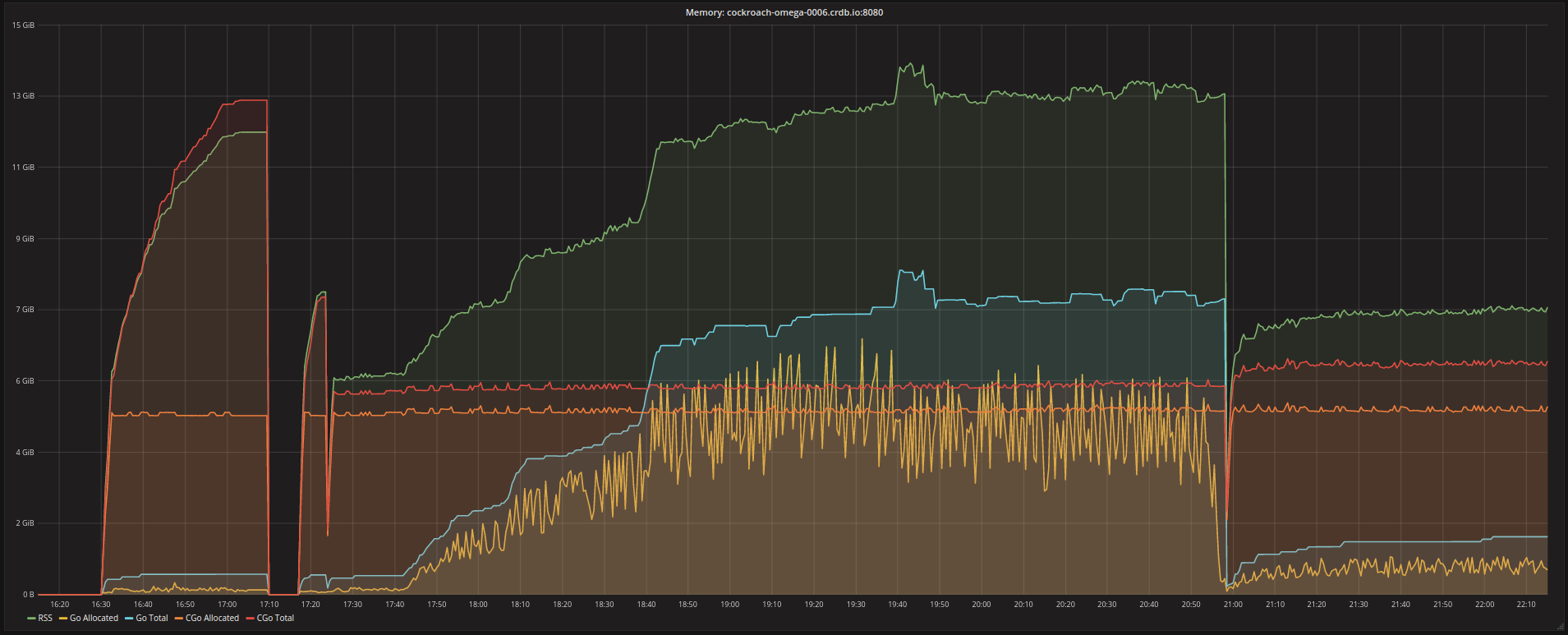Click the 21:00 time axis label
The image size is (1568, 635).
(x=1233, y=605)
